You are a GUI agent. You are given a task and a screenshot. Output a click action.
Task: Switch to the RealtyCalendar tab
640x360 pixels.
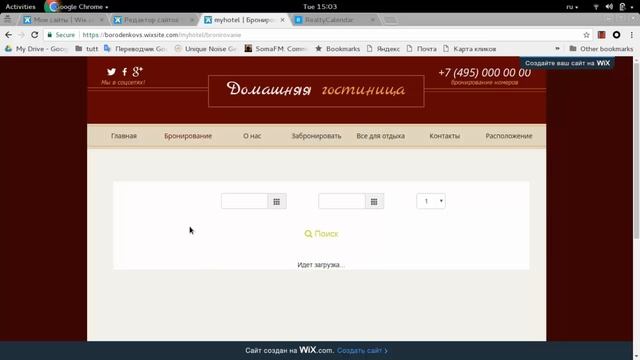[335, 20]
